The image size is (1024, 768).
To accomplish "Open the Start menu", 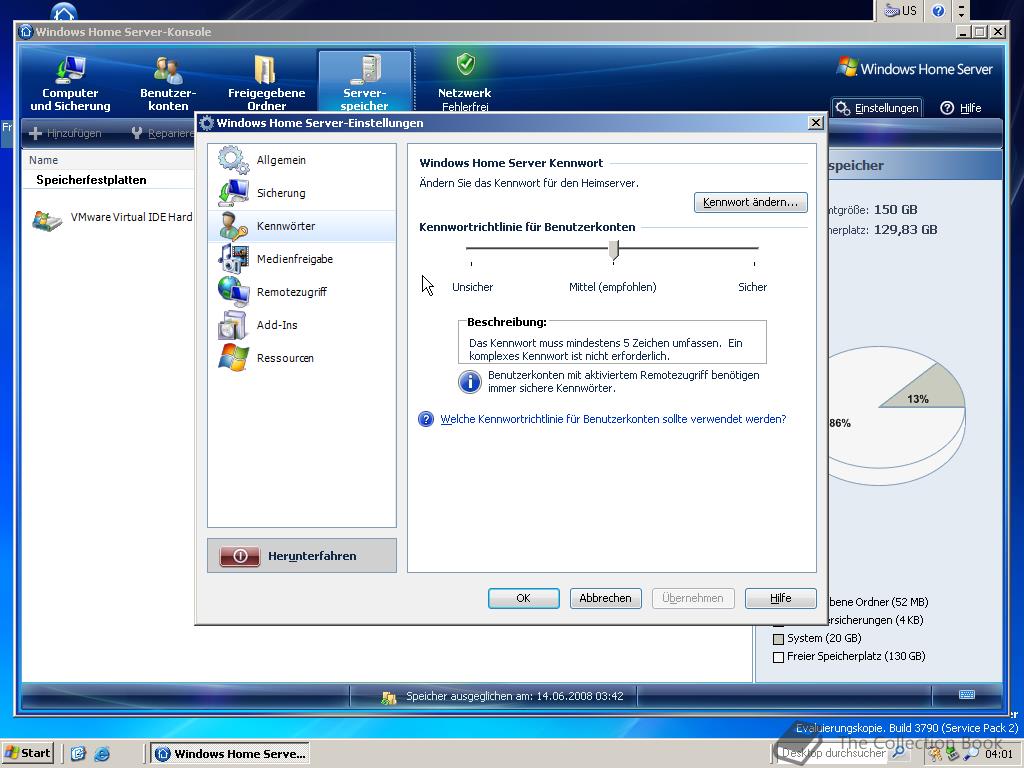I will click(28, 753).
